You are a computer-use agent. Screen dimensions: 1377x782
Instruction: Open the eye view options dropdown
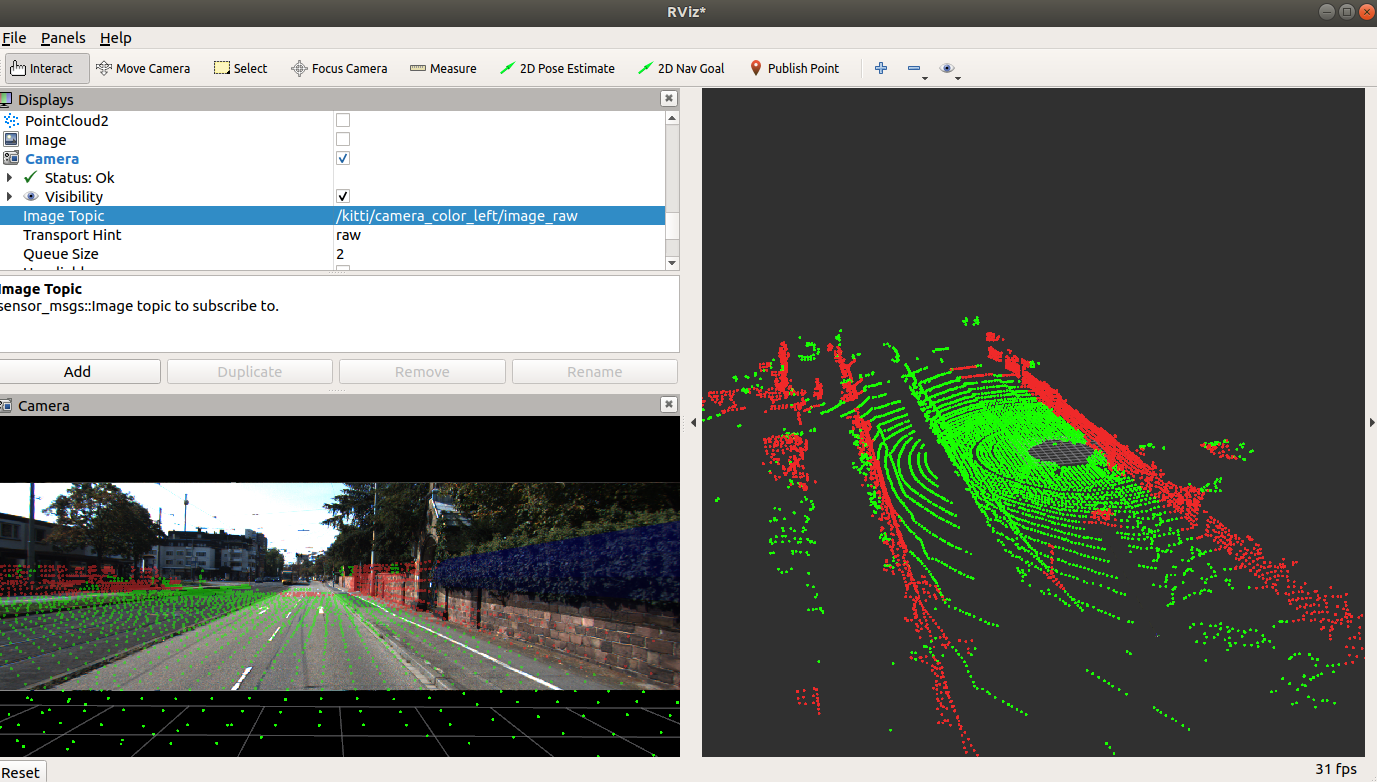950,69
